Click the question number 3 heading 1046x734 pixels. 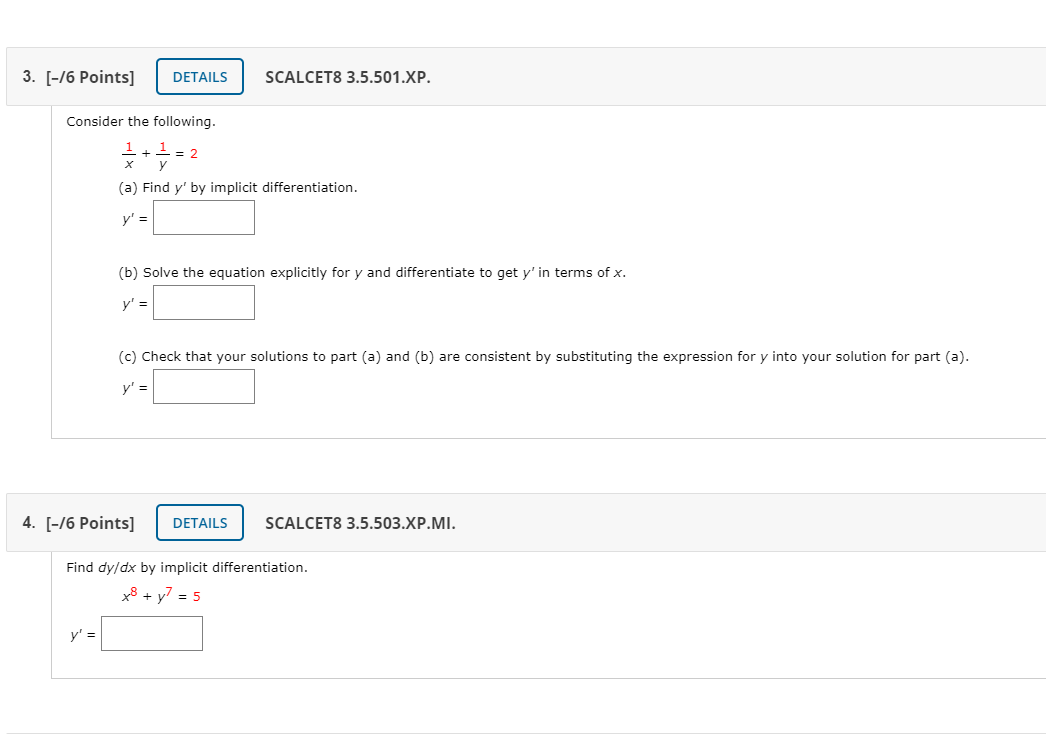pos(27,76)
